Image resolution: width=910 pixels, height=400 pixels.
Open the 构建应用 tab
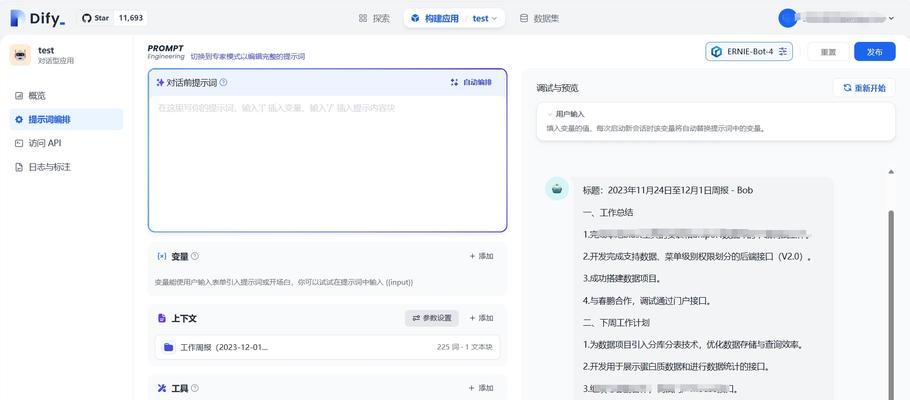435,19
